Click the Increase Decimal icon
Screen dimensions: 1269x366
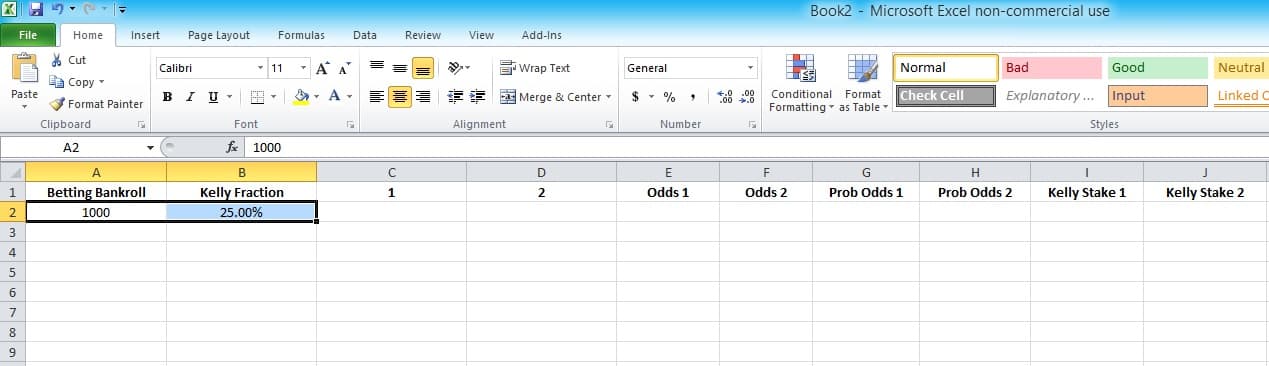click(x=726, y=97)
